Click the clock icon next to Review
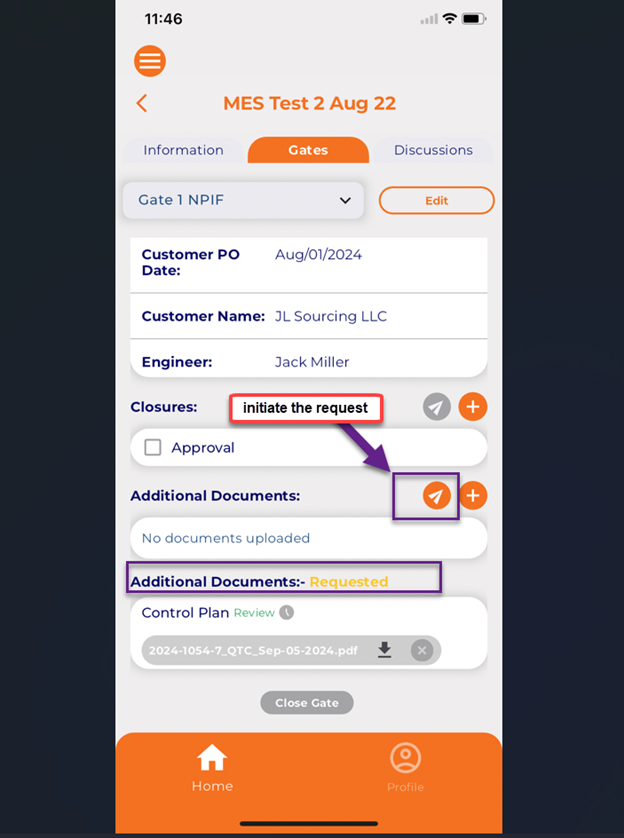This screenshot has width=624, height=838. pos(286,613)
